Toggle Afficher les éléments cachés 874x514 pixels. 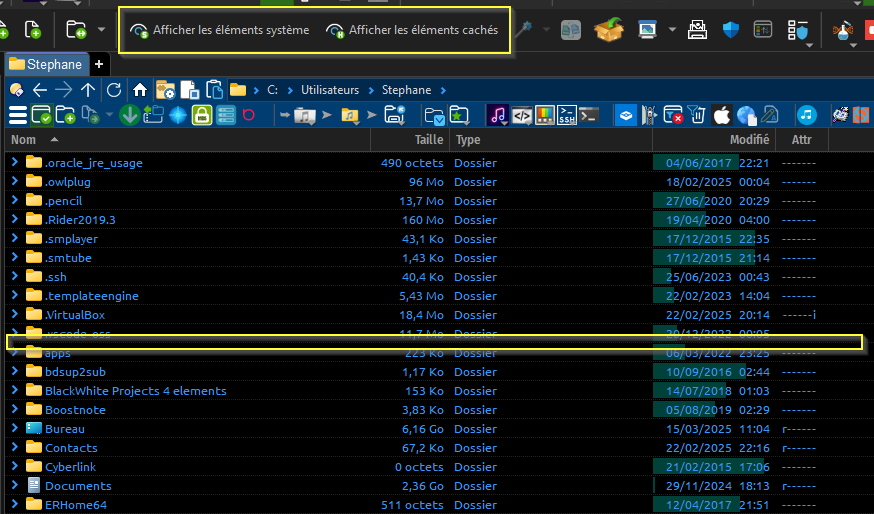click(x=412, y=30)
